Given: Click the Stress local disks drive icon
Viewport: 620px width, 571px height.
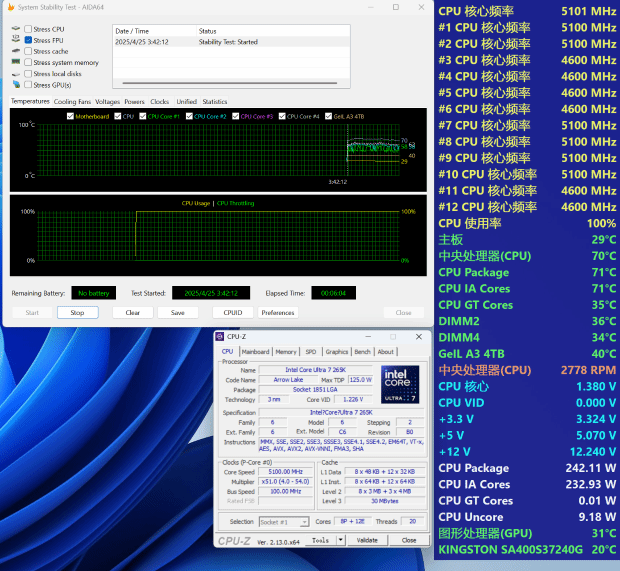Looking at the screenshot, I should click(16, 74).
